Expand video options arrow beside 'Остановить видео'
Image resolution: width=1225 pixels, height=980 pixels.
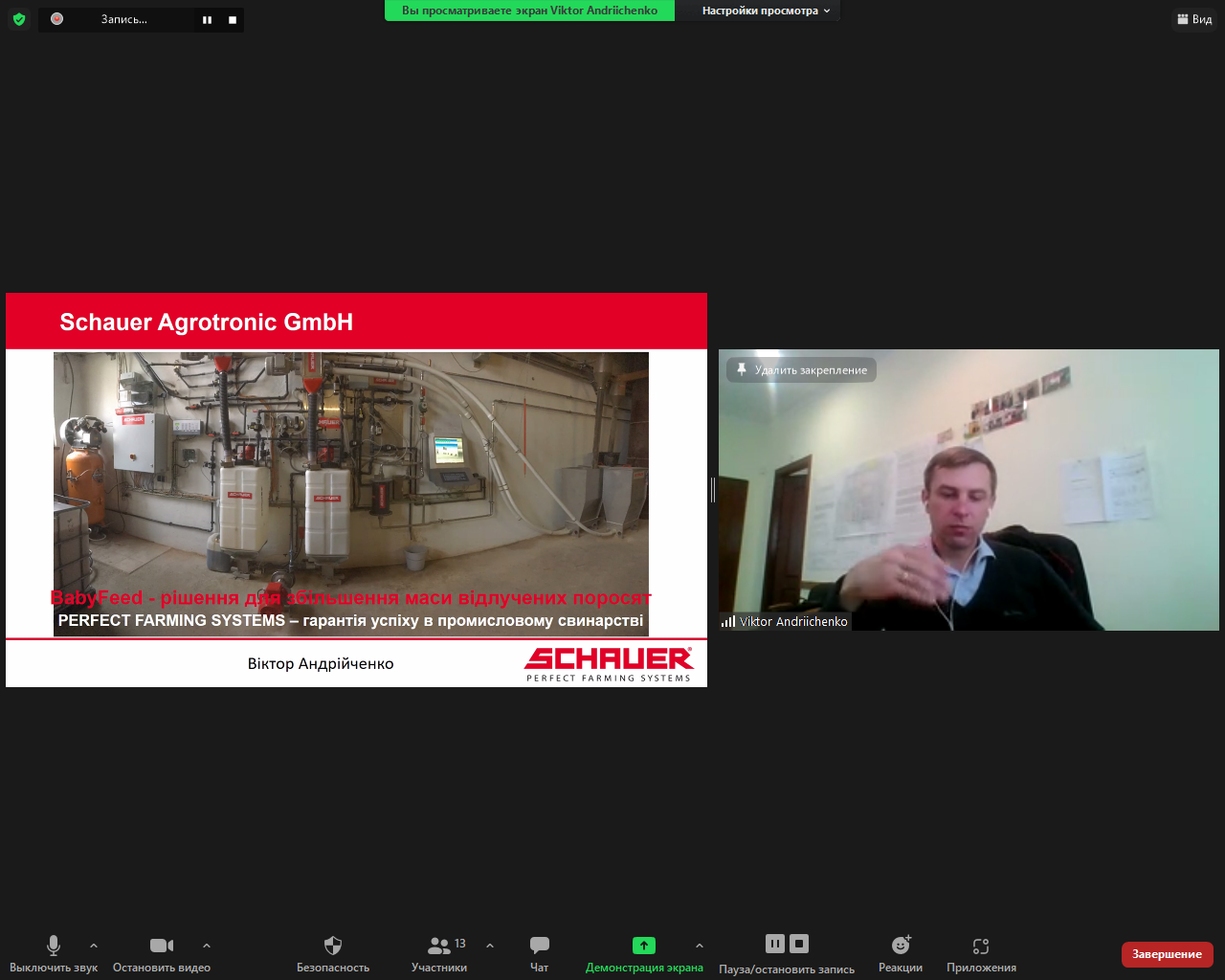207,946
